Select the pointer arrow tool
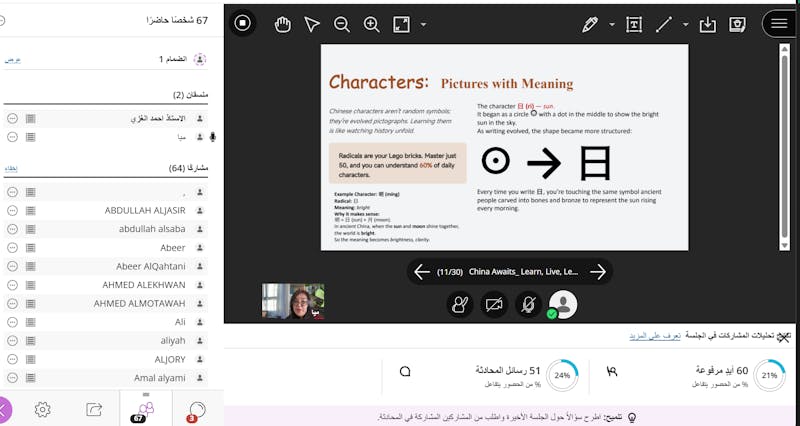800x426 pixels. coord(312,24)
